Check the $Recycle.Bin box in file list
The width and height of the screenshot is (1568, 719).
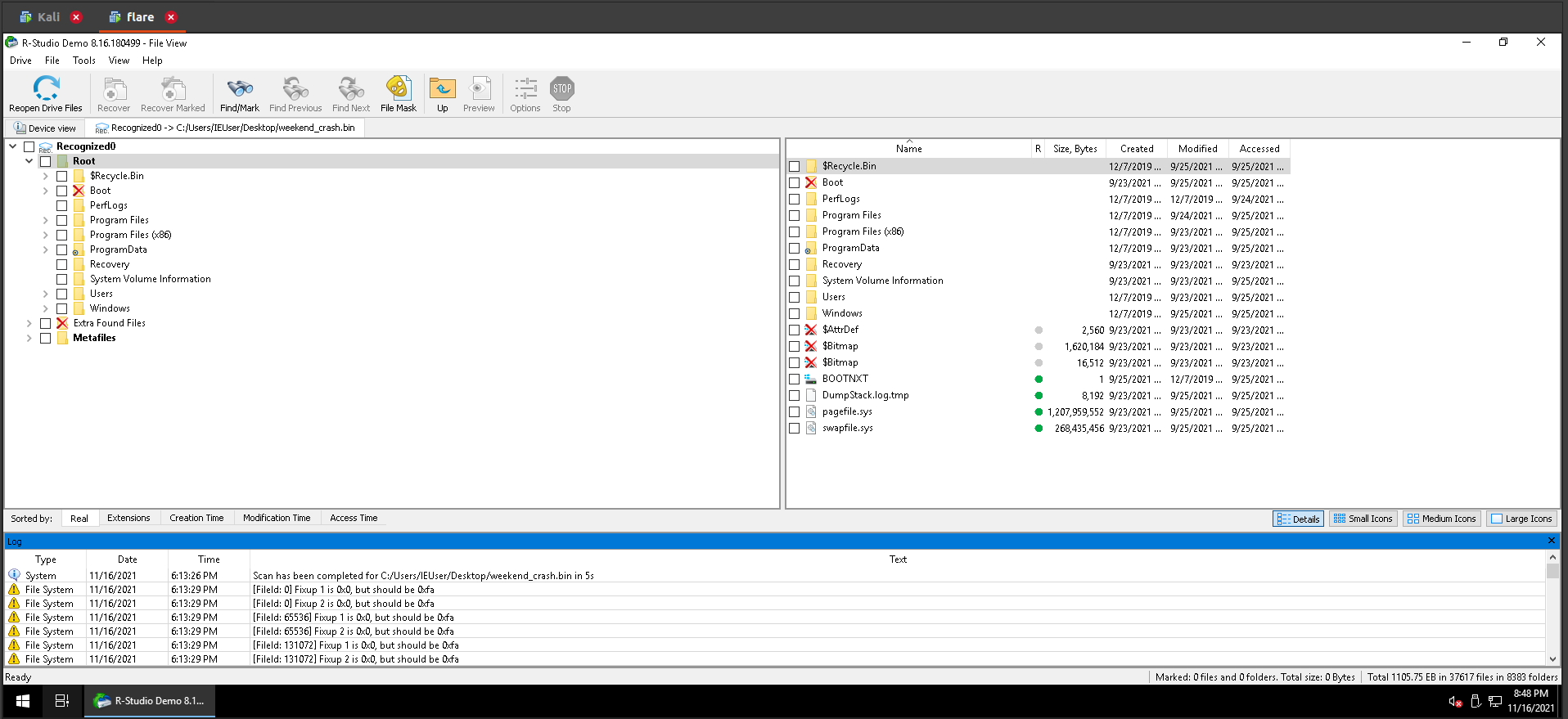(795, 166)
